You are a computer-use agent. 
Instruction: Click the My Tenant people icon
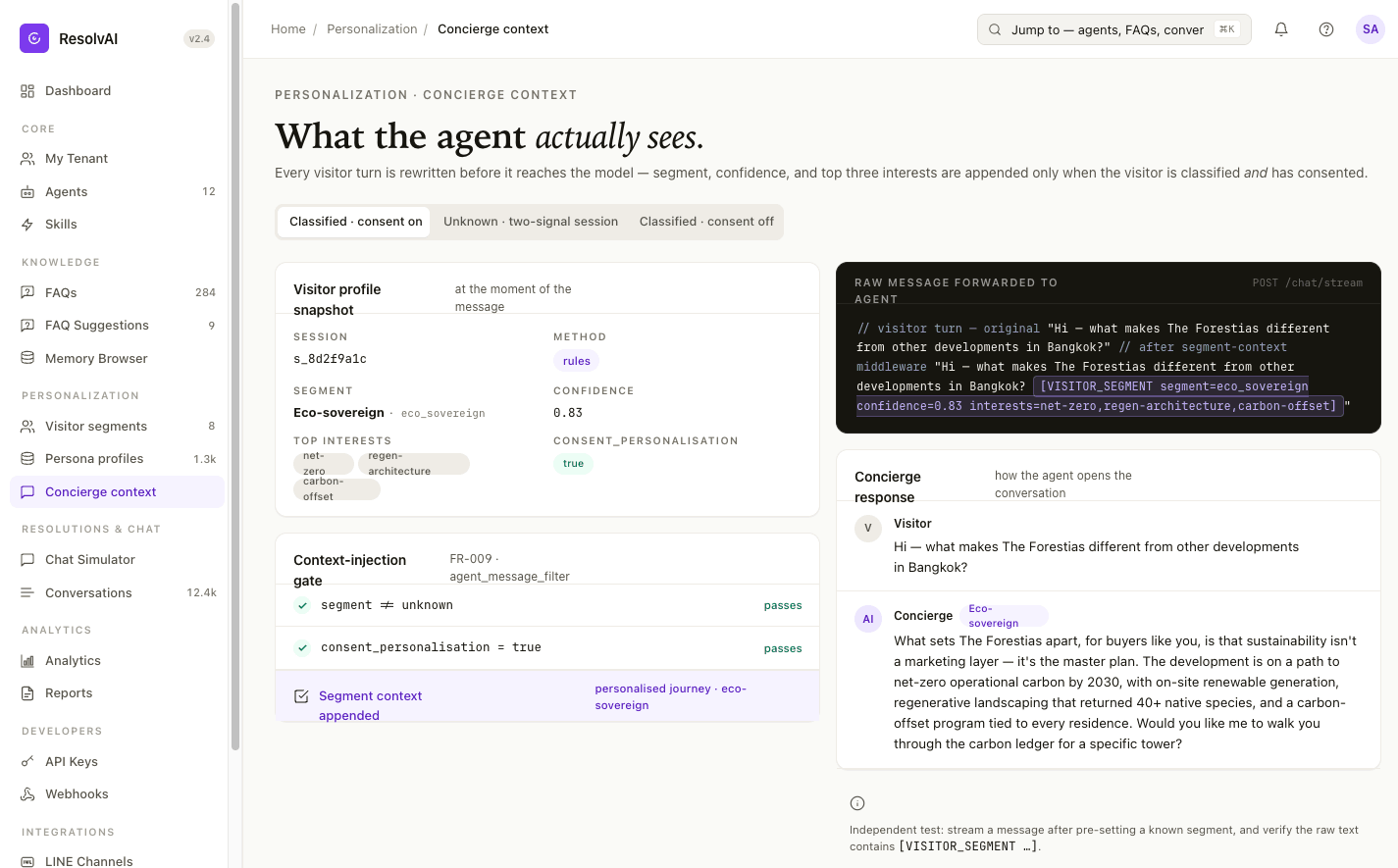(27, 159)
